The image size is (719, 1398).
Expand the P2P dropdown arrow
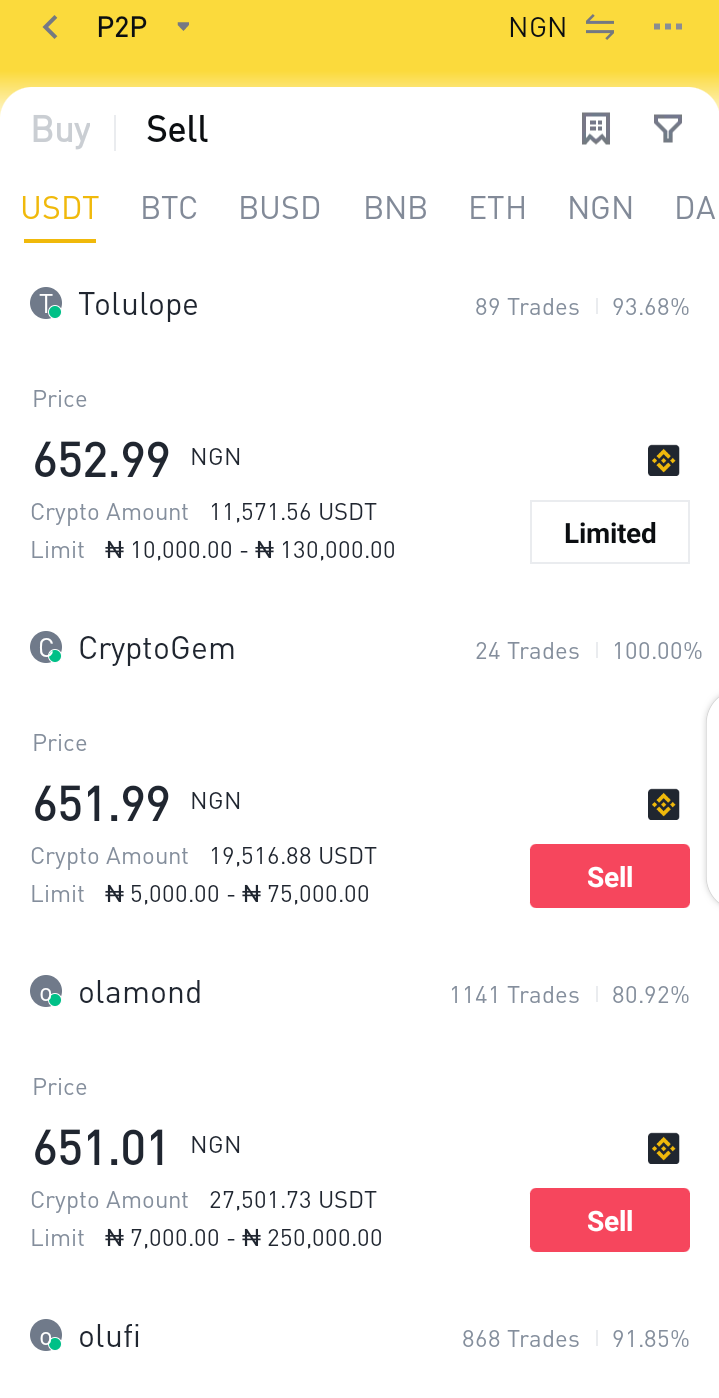[183, 27]
